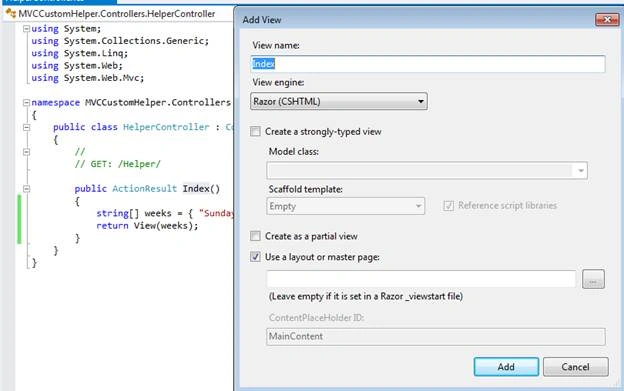Open the Scaffold template Empty dropdown
This screenshot has width=624, height=391.
(x=345, y=206)
